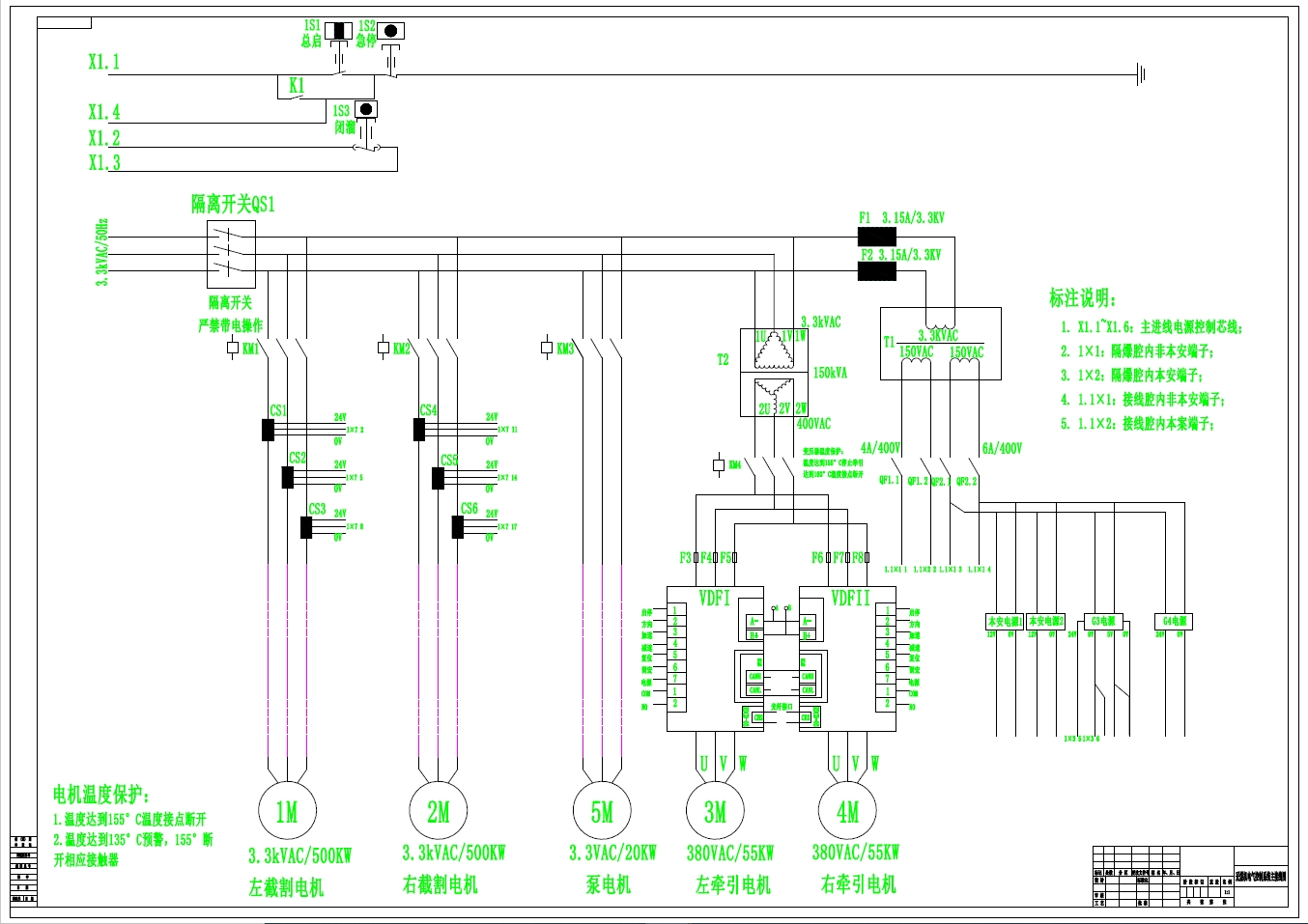The height and width of the screenshot is (924, 1308).
Task: Select the 本安电源2 power supply box
Action: coord(1046,622)
